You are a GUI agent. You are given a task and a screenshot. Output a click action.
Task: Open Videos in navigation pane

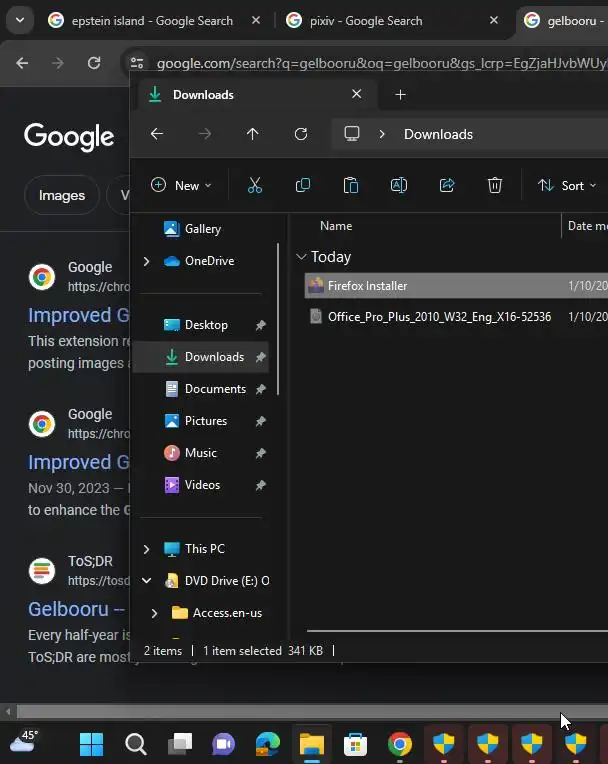coord(192,485)
